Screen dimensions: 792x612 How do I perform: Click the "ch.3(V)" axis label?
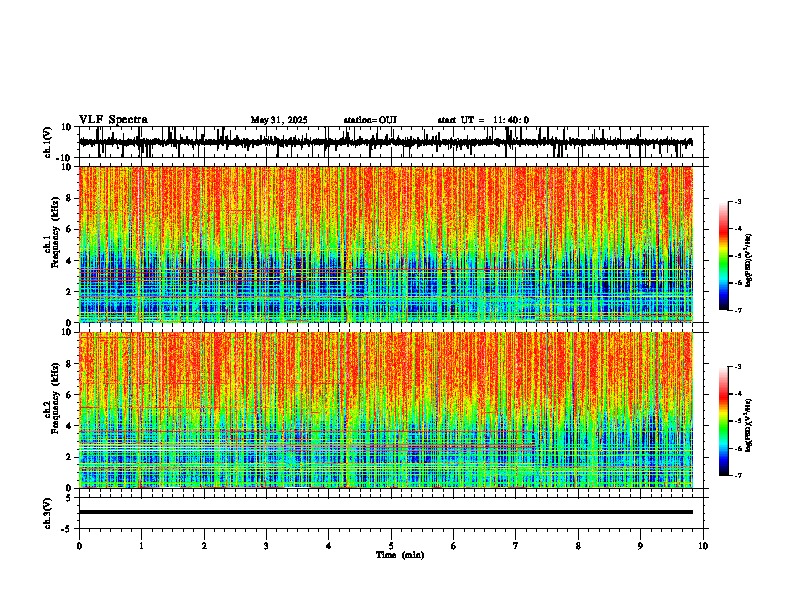point(48,513)
